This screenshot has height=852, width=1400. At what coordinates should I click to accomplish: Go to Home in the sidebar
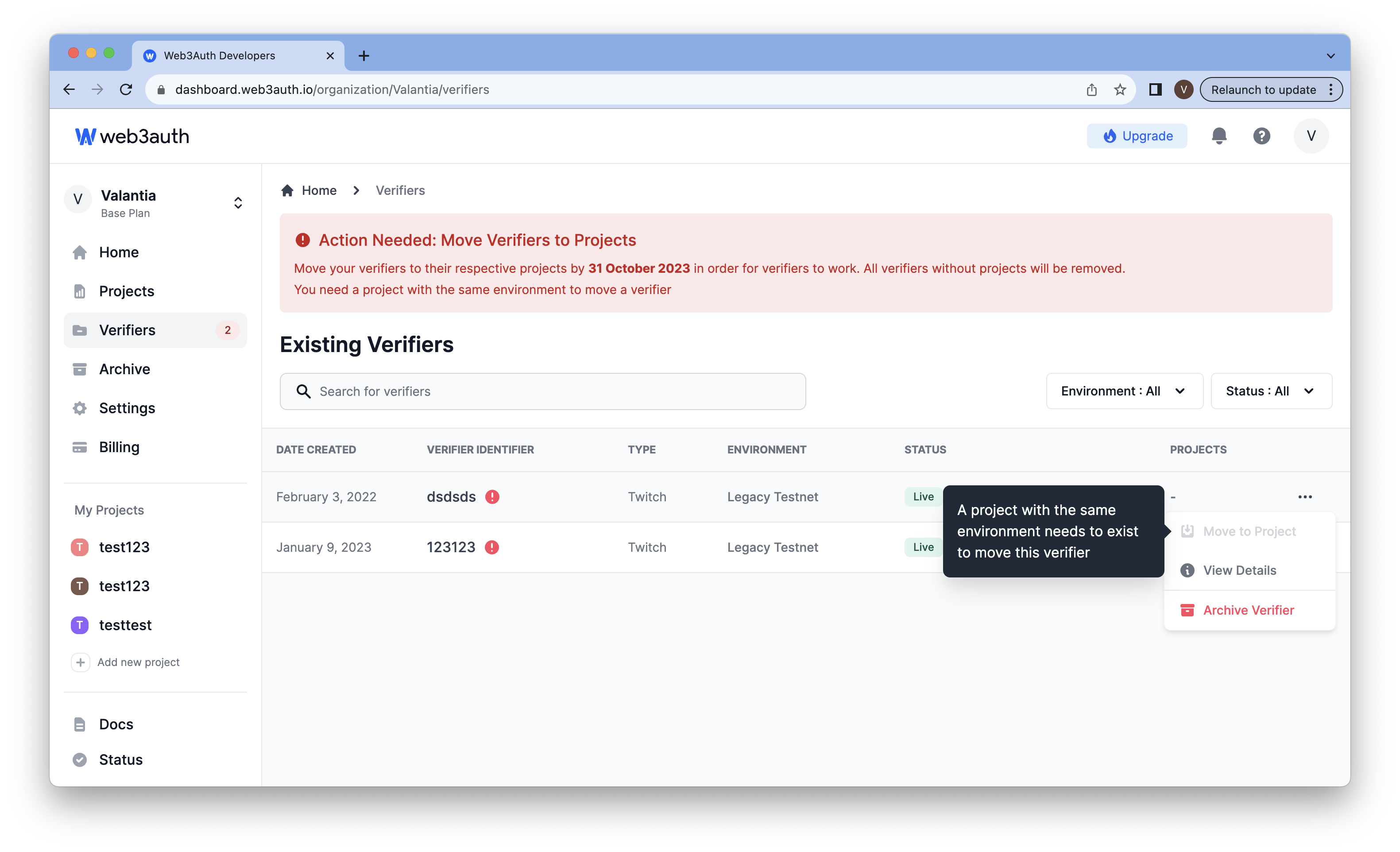[x=155, y=252]
